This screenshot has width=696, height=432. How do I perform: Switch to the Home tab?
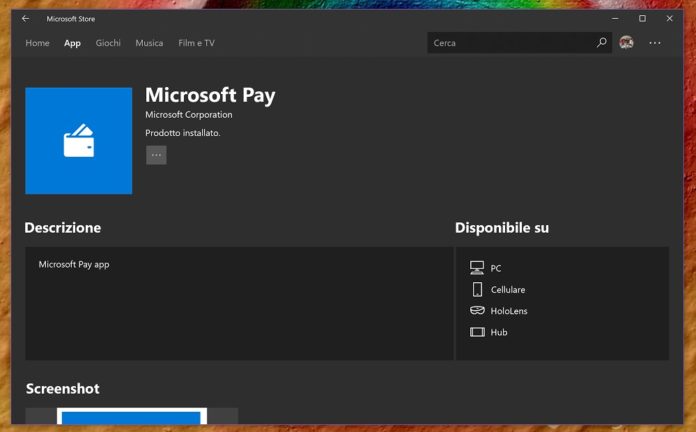(37, 43)
